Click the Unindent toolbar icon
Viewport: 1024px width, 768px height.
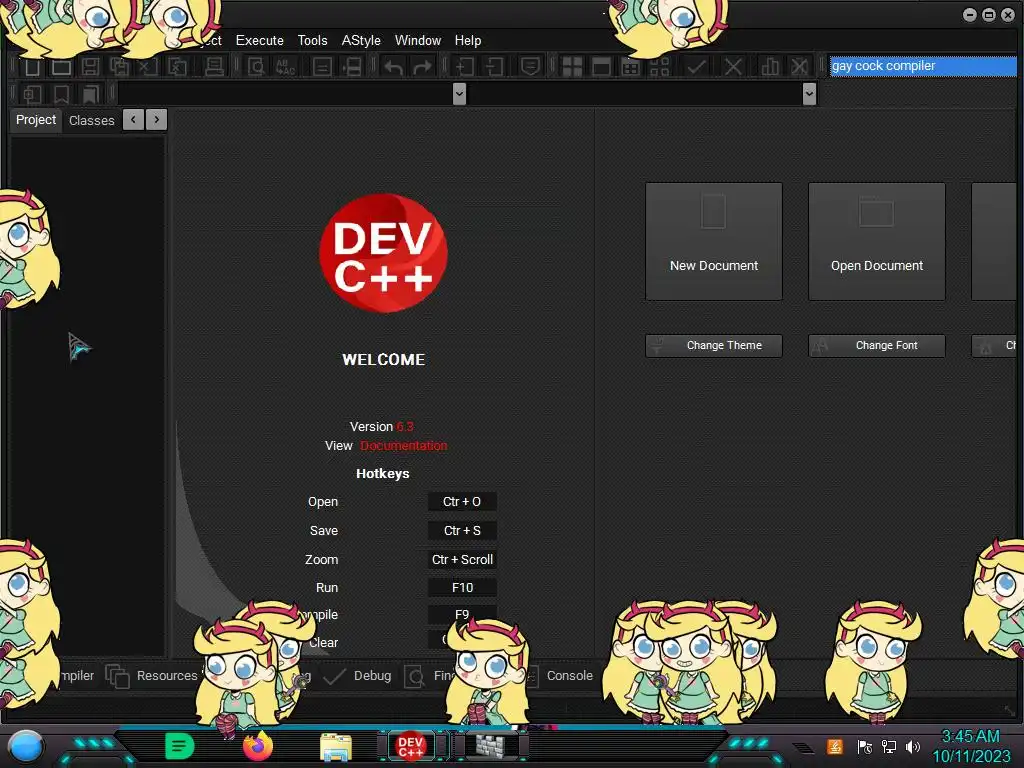494,67
